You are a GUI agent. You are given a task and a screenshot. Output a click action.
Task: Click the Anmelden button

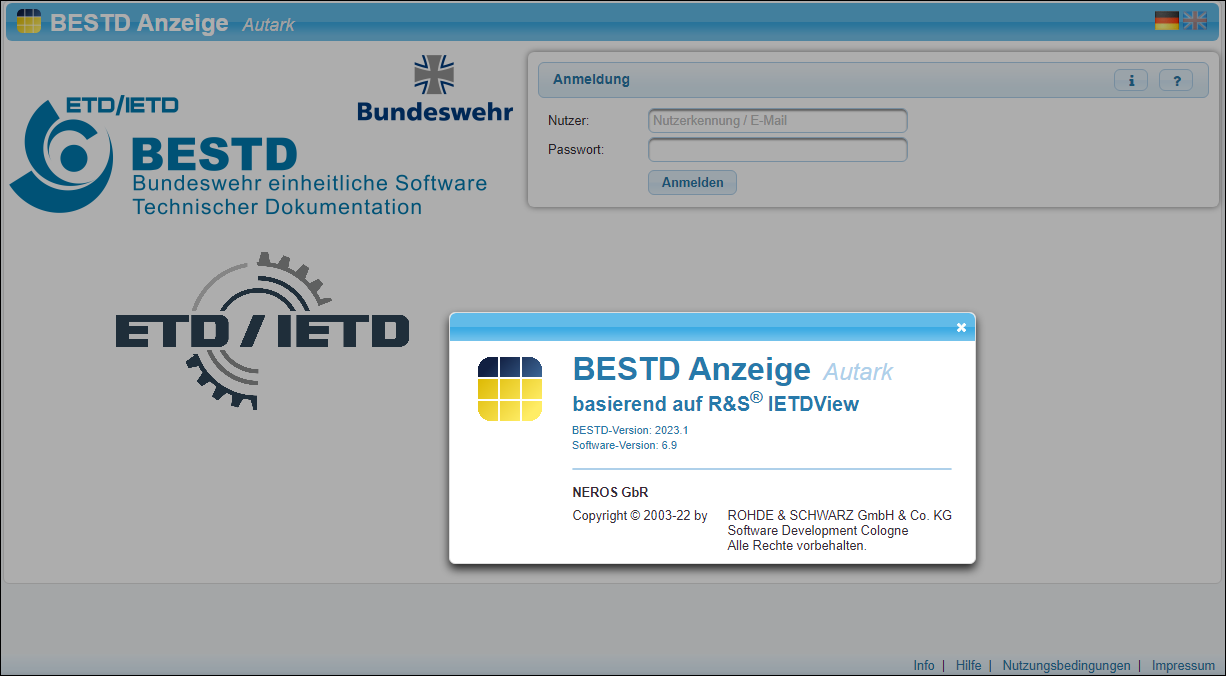[x=692, y=183]
